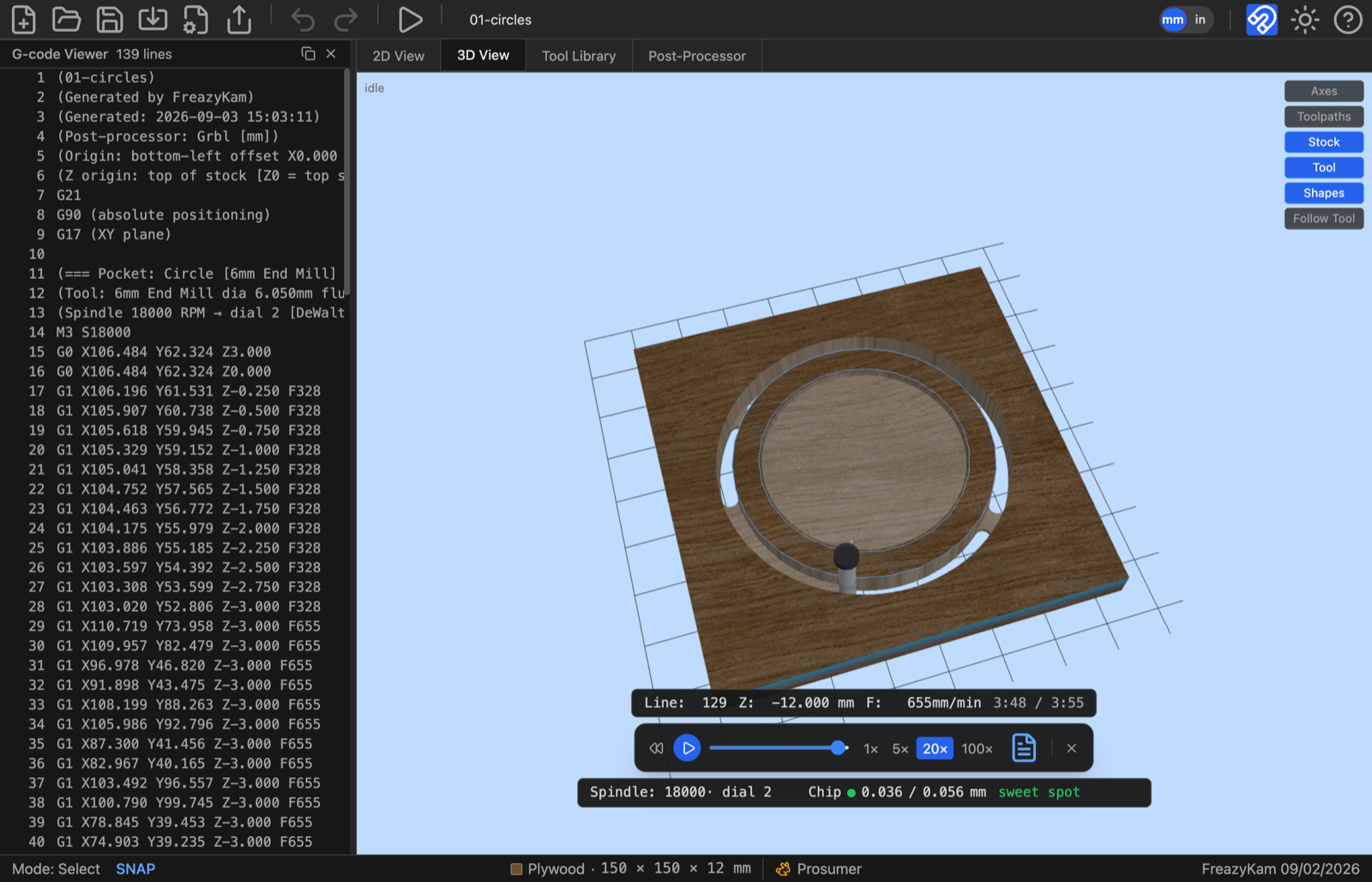Copy G-code using copy icon
The image size is (1372, 882).
pyautogui.click(x=309, y=53)
